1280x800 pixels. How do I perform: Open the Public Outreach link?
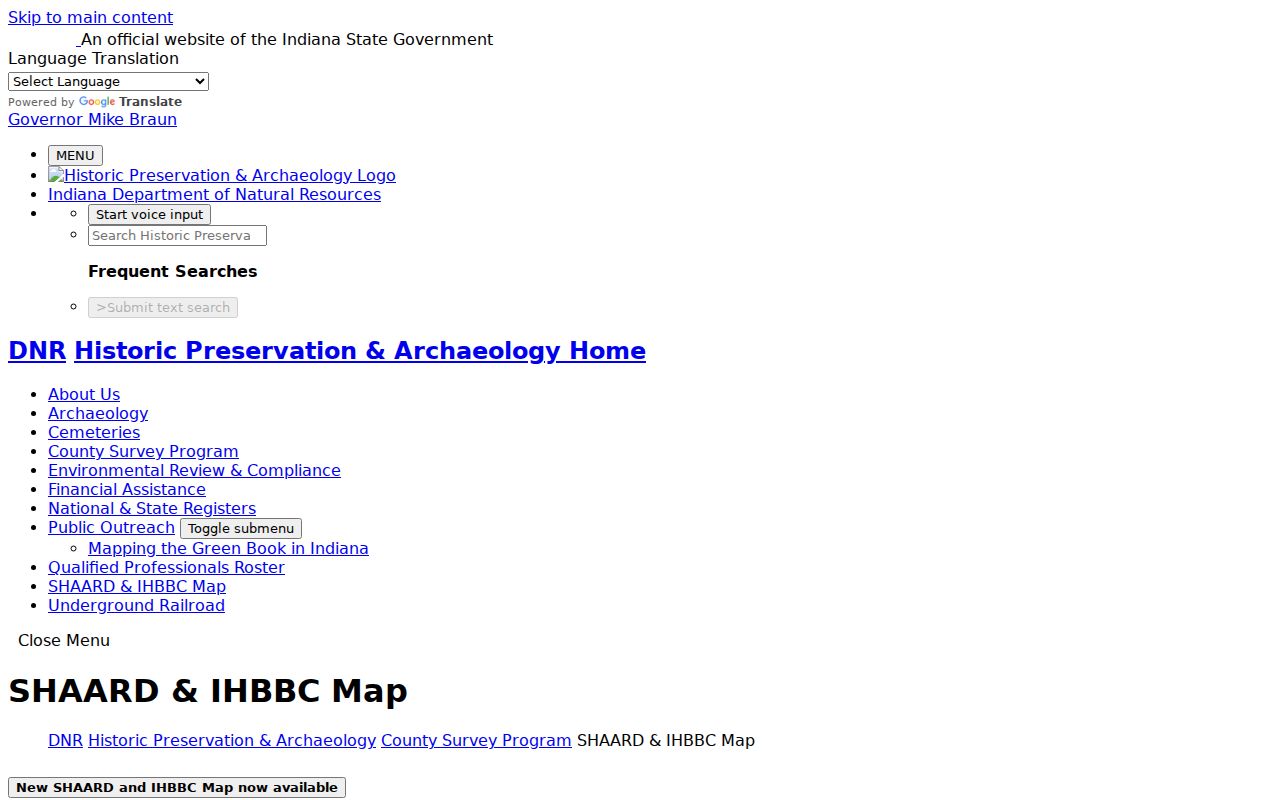[111, 527]
